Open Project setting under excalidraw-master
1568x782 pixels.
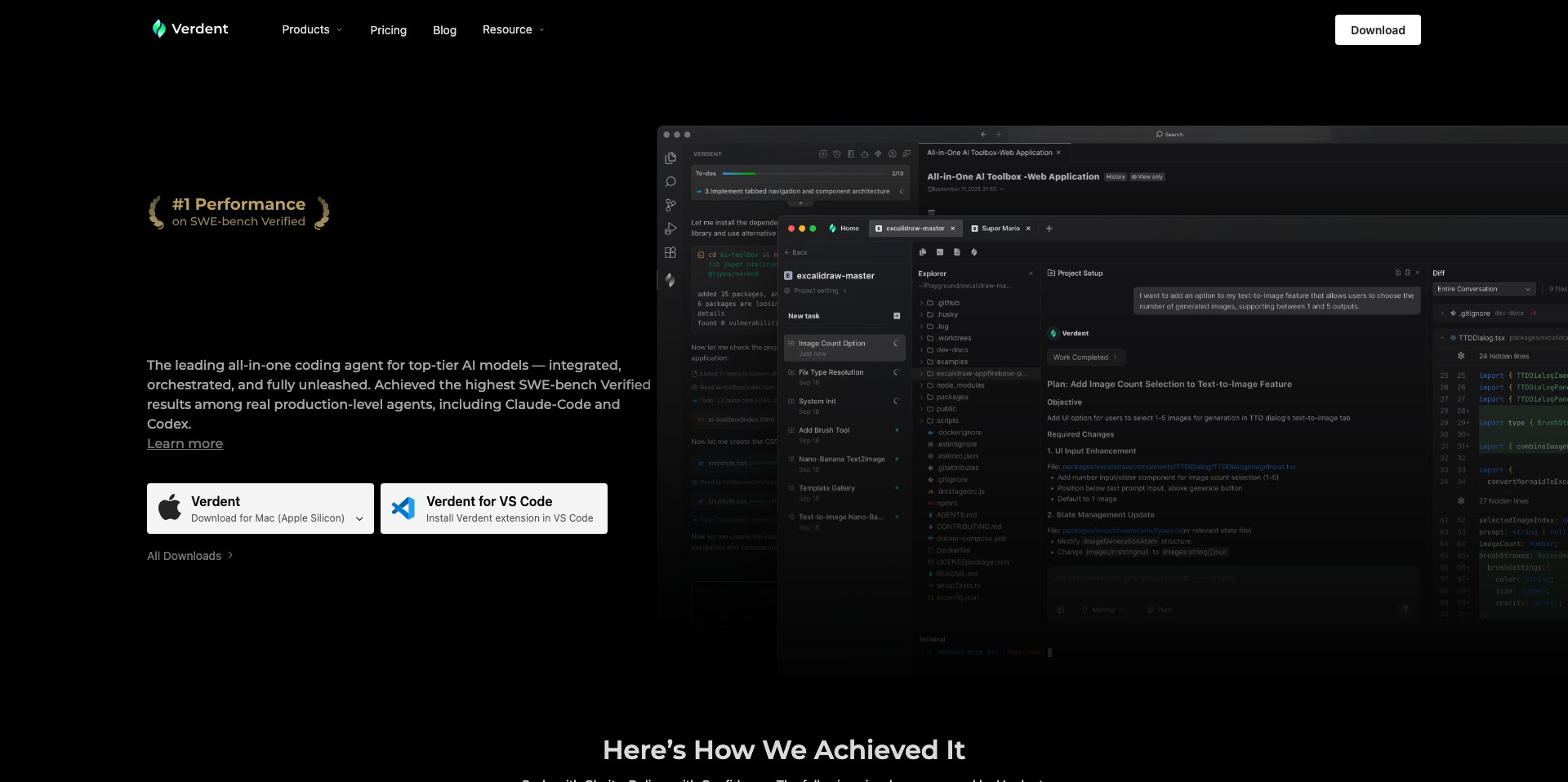(x=816, y=291)
